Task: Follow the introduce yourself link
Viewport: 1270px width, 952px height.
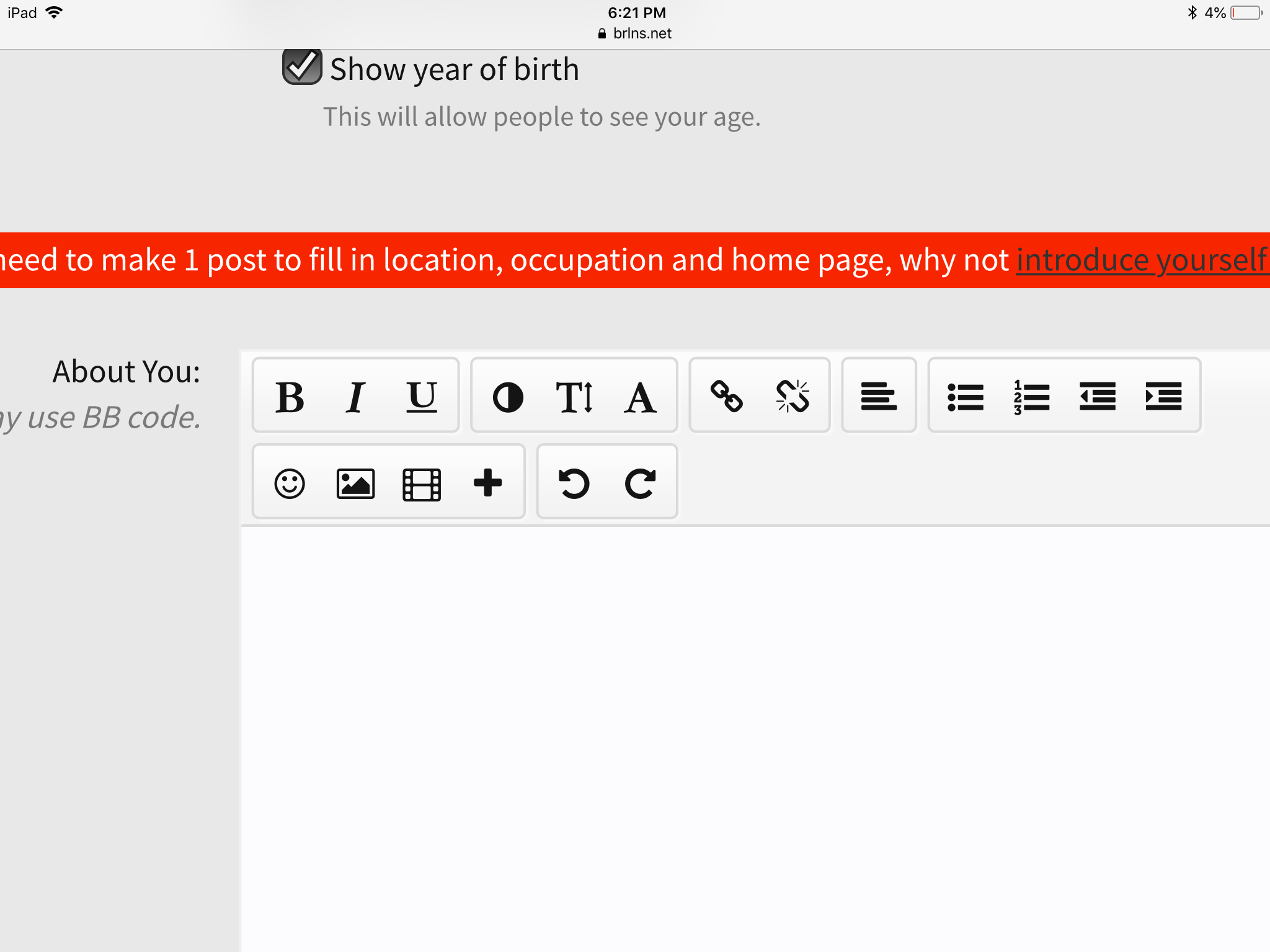Action: tap(1143, 260)
